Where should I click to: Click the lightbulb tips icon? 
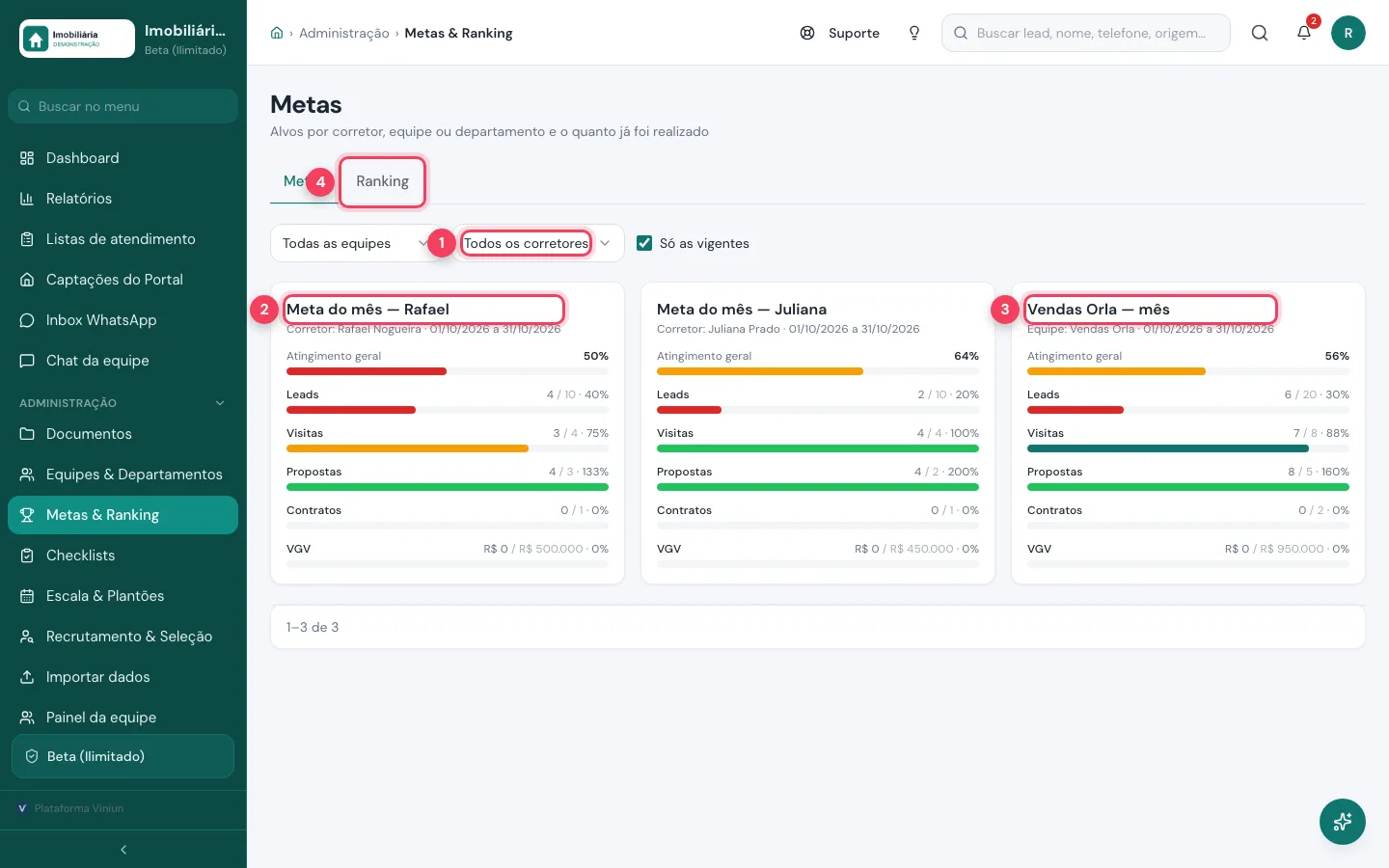[914, 33]
